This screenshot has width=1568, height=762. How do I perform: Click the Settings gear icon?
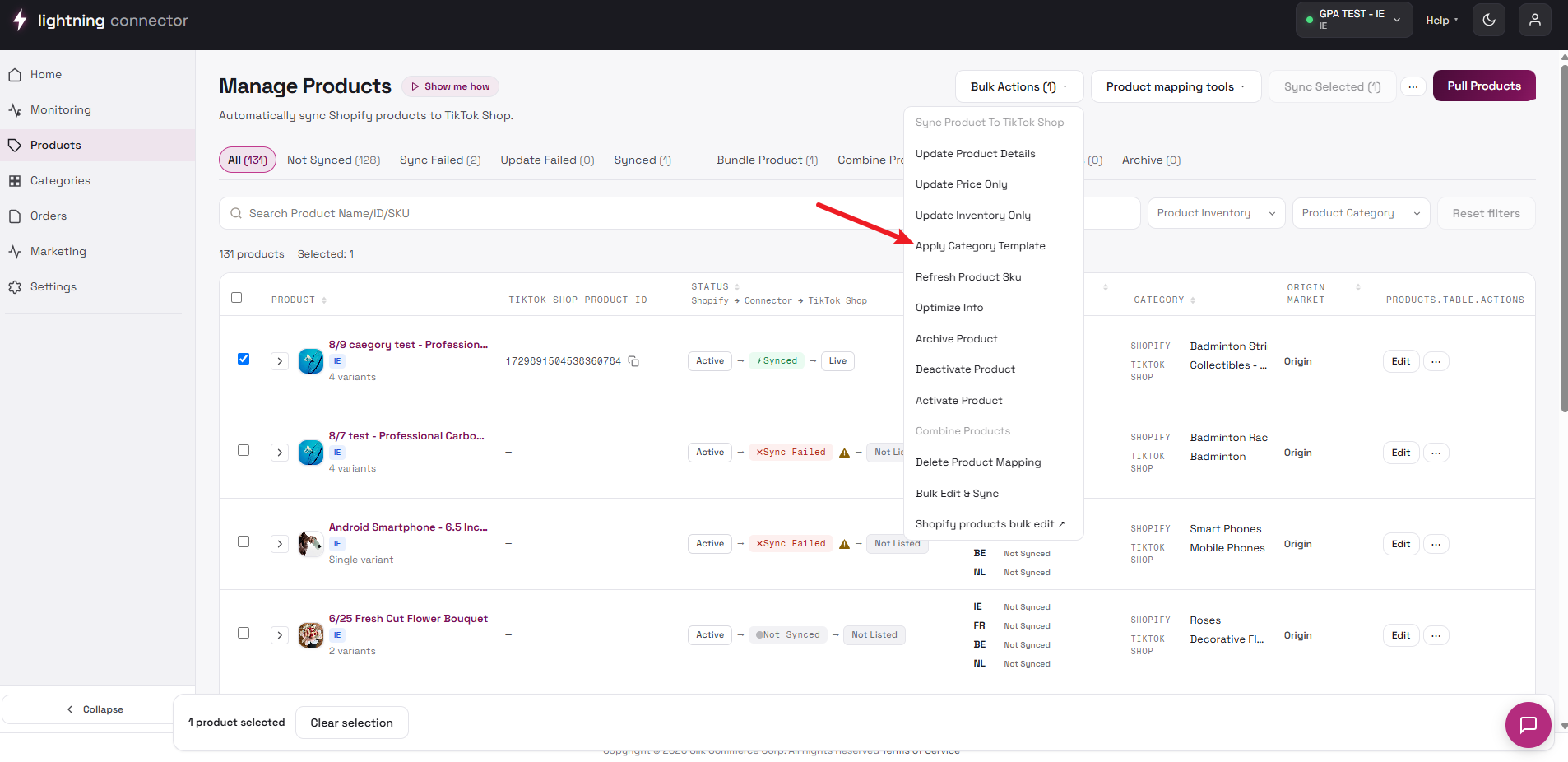click(x=15, y=287)
